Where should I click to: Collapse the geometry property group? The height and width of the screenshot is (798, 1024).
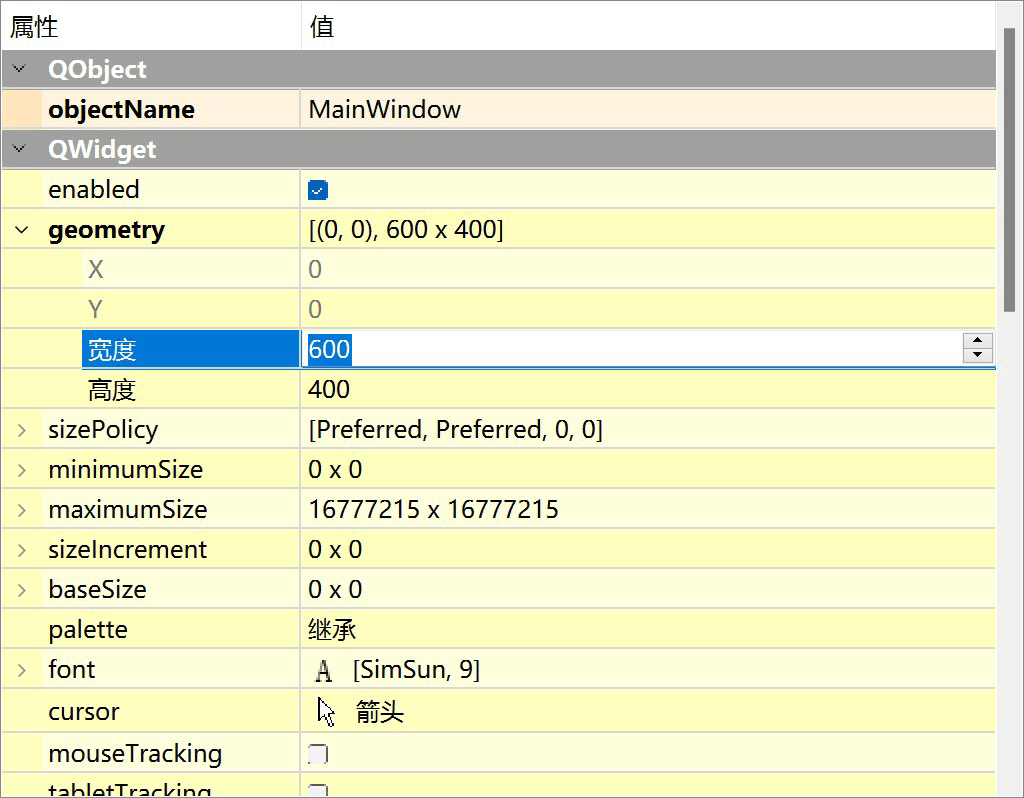pyautogui.click(x=22, y=230)
